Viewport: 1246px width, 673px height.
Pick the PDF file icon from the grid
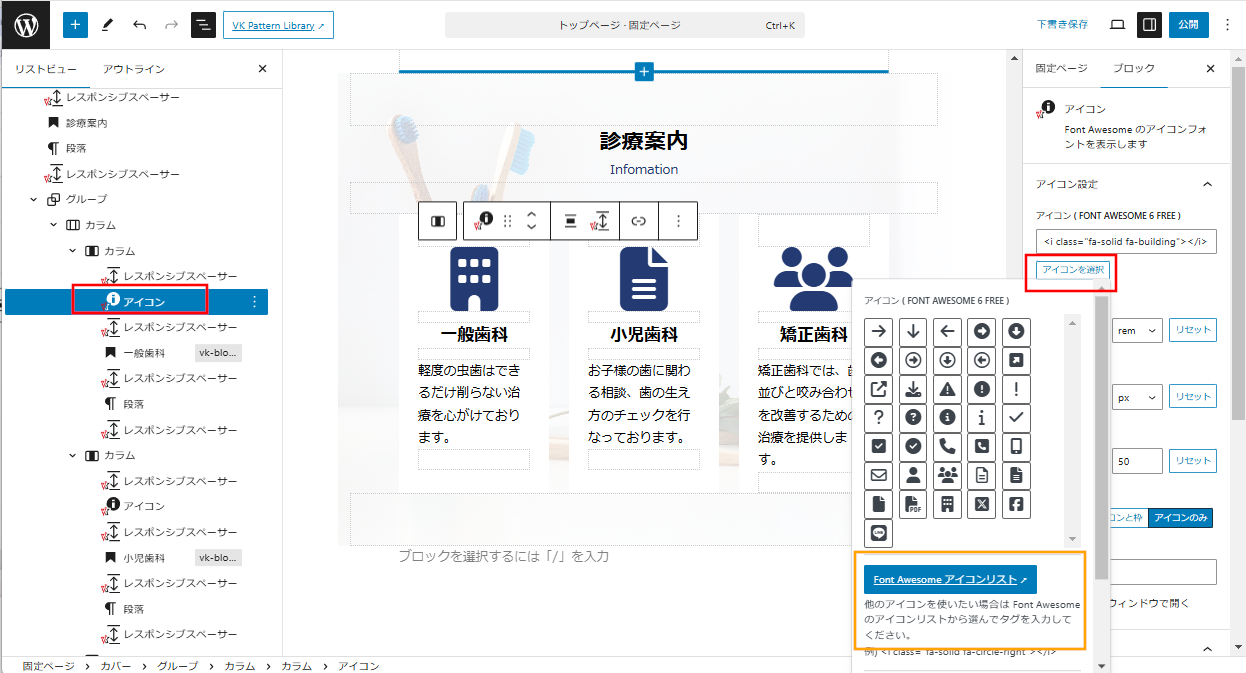point(912,504)
